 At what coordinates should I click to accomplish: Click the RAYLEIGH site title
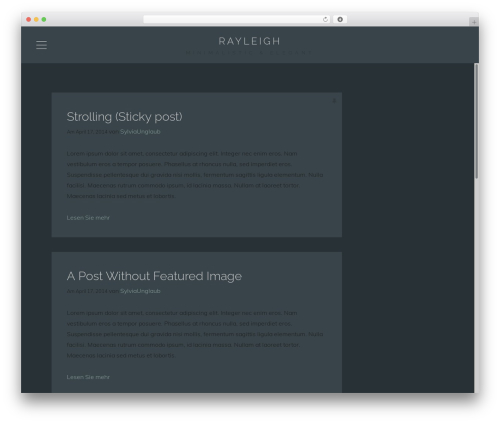[249, 41]
